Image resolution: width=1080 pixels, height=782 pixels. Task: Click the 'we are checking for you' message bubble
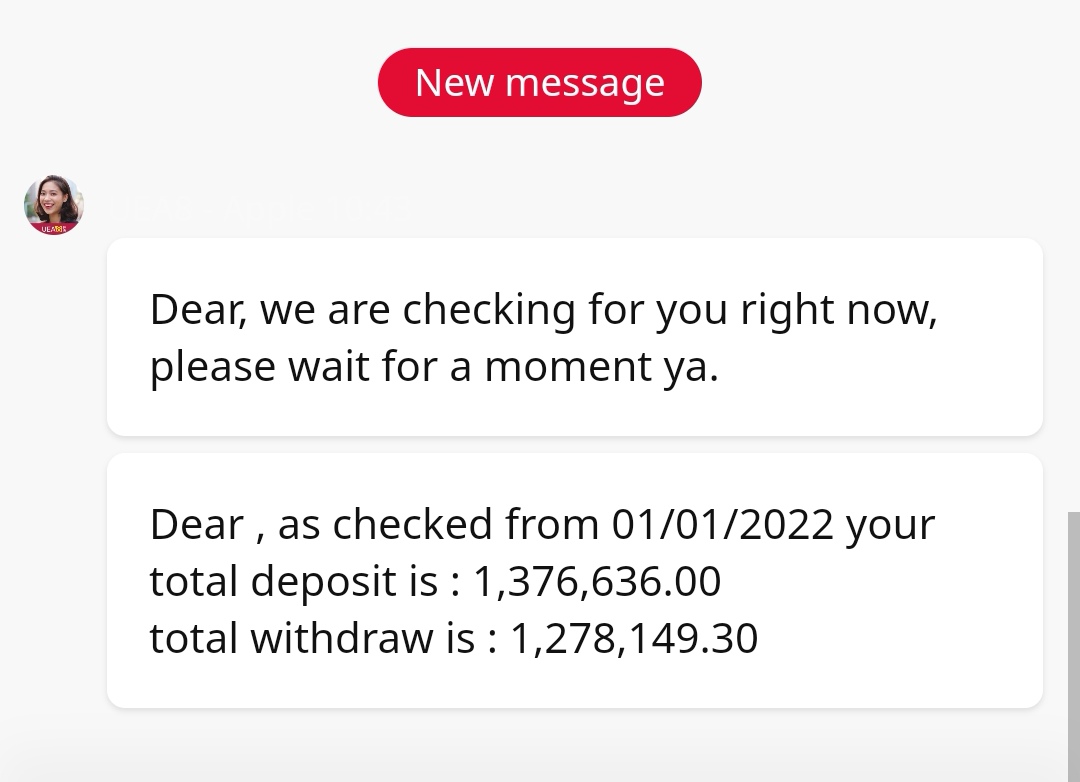[x=574, y=337]
